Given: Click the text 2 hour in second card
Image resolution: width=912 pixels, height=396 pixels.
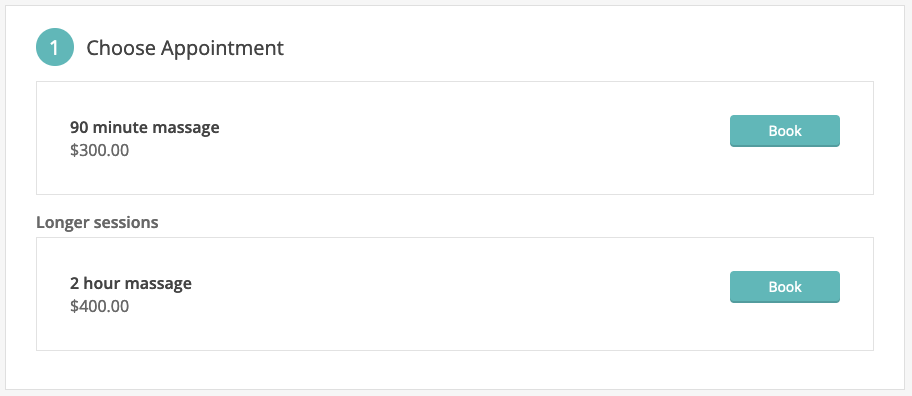Looking at the screenshot, I should [x=96, y=283].
